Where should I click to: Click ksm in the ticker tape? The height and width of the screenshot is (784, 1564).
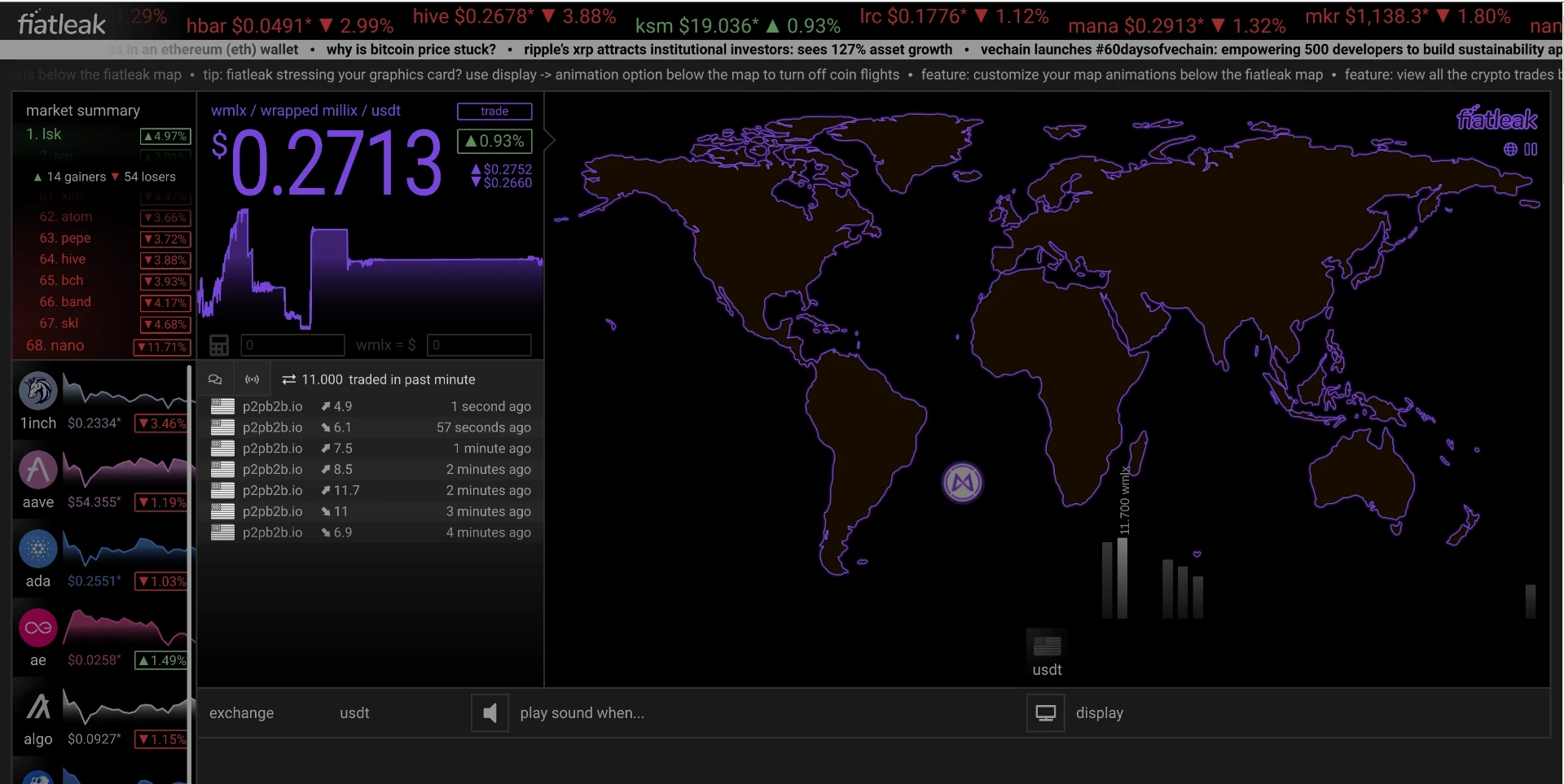tap(738, 26)
